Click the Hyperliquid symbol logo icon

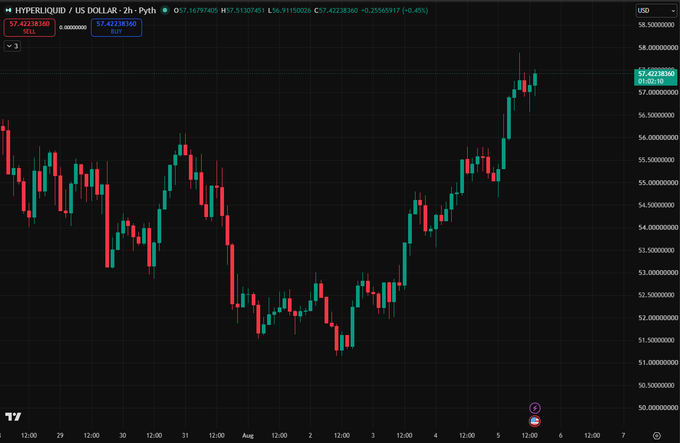coord(8,10)
